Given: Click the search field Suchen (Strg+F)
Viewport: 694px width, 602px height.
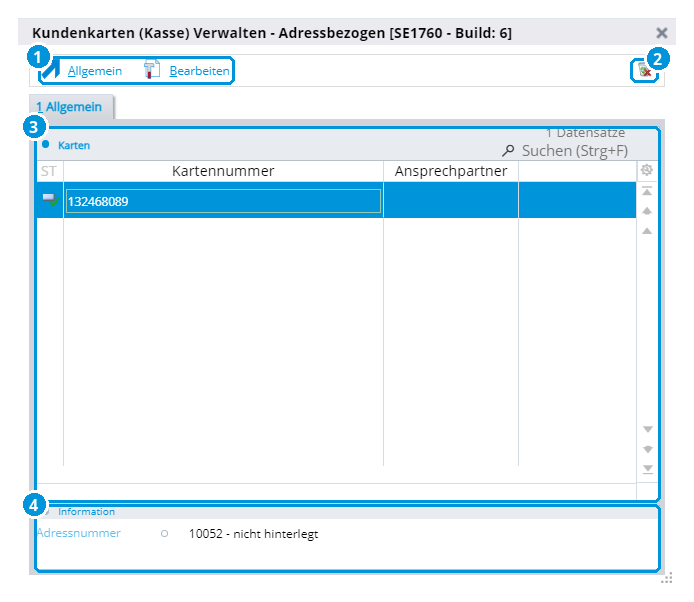Looking at the screenshot, I should pos(574,151).
